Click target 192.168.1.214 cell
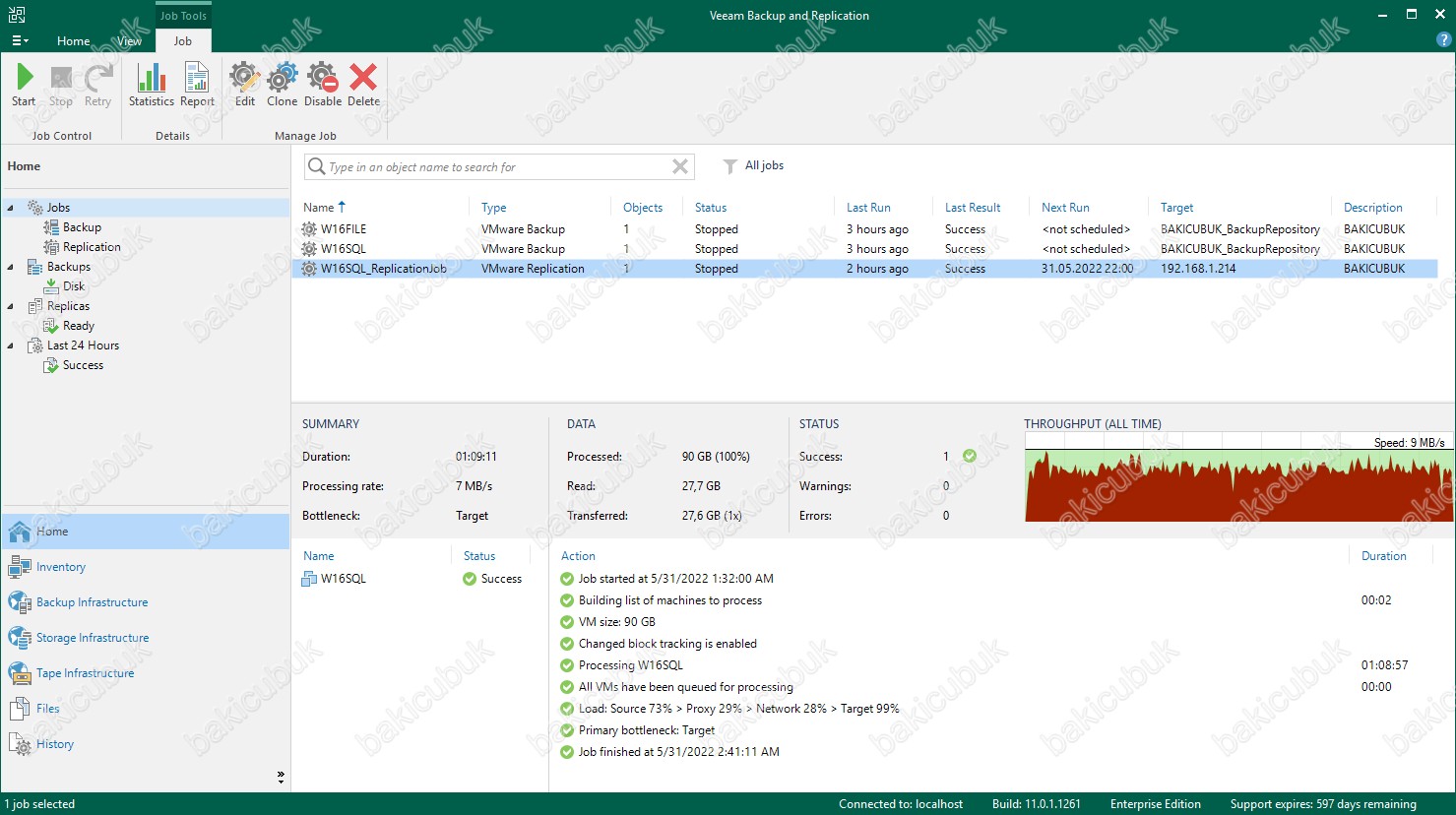The height and width of the screenshot is (815, 1456). point(1198,269)
